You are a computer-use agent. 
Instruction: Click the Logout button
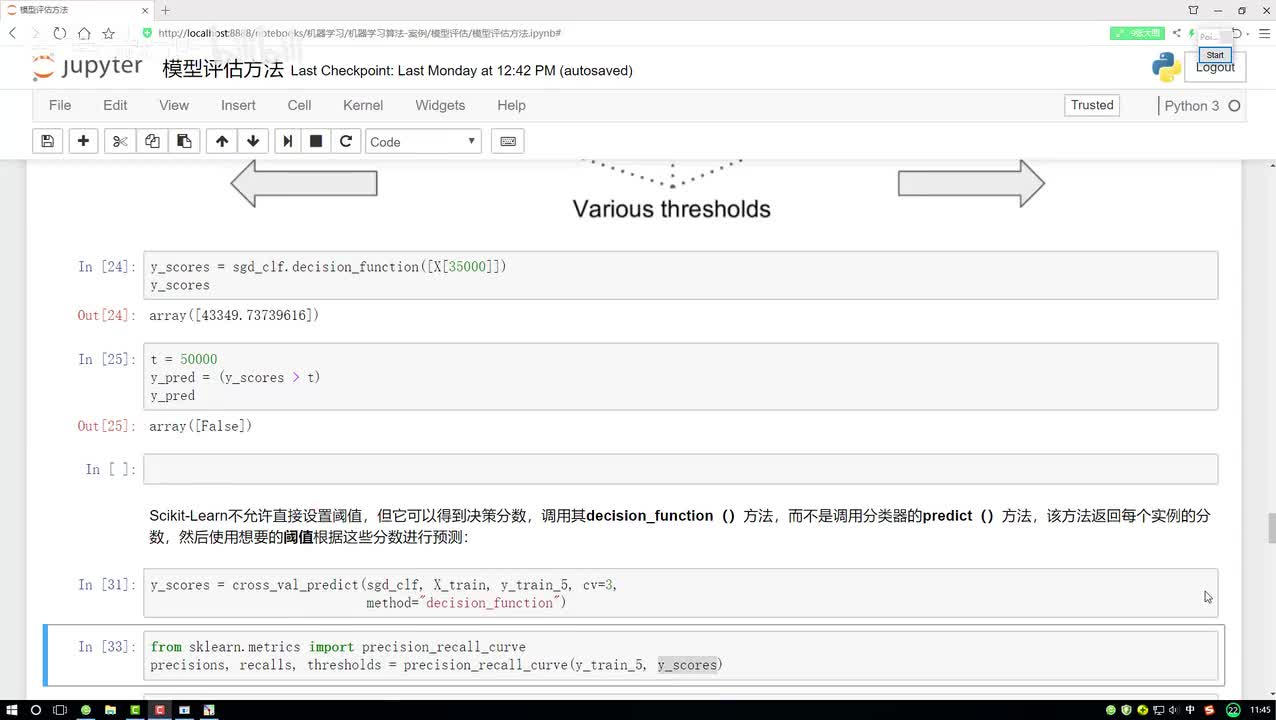click(1215, 67)
